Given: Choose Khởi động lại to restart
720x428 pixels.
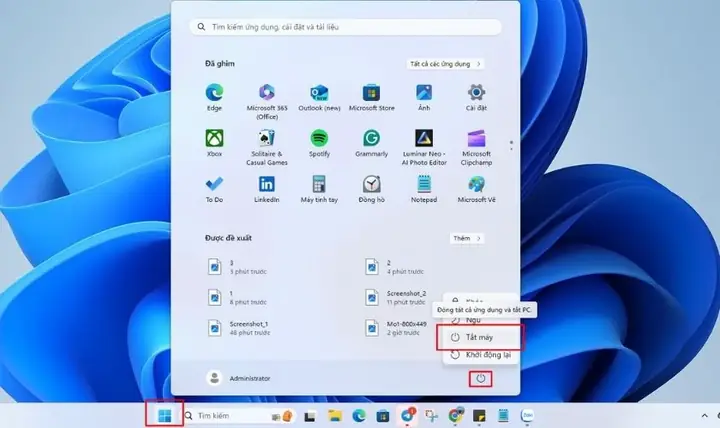Looking at the screenshot, I should coord(480,355).
